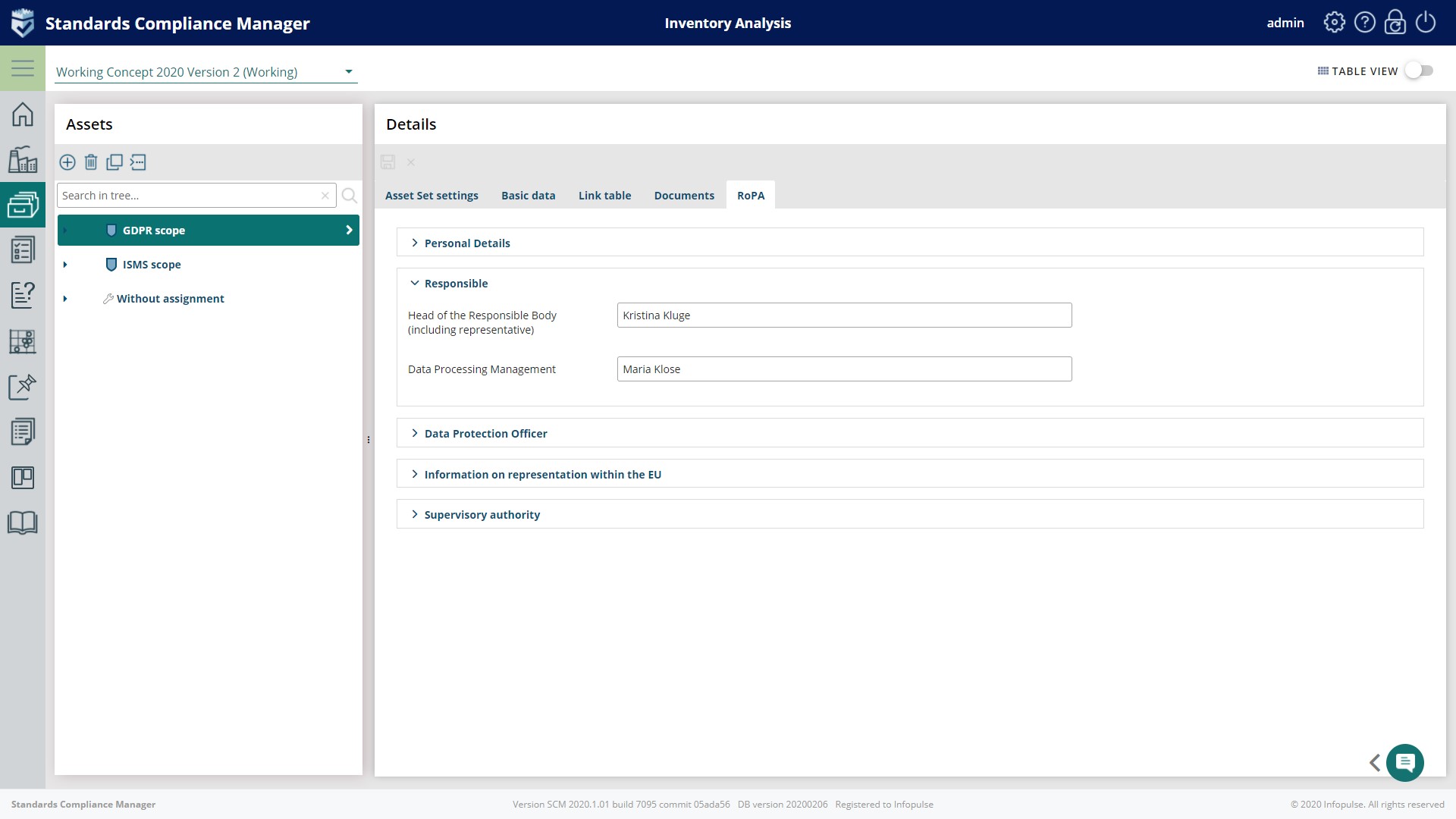This screenshot has height=819, width=1456.
Task: Switch to the Asset Set settings tab
Action: 431,196
